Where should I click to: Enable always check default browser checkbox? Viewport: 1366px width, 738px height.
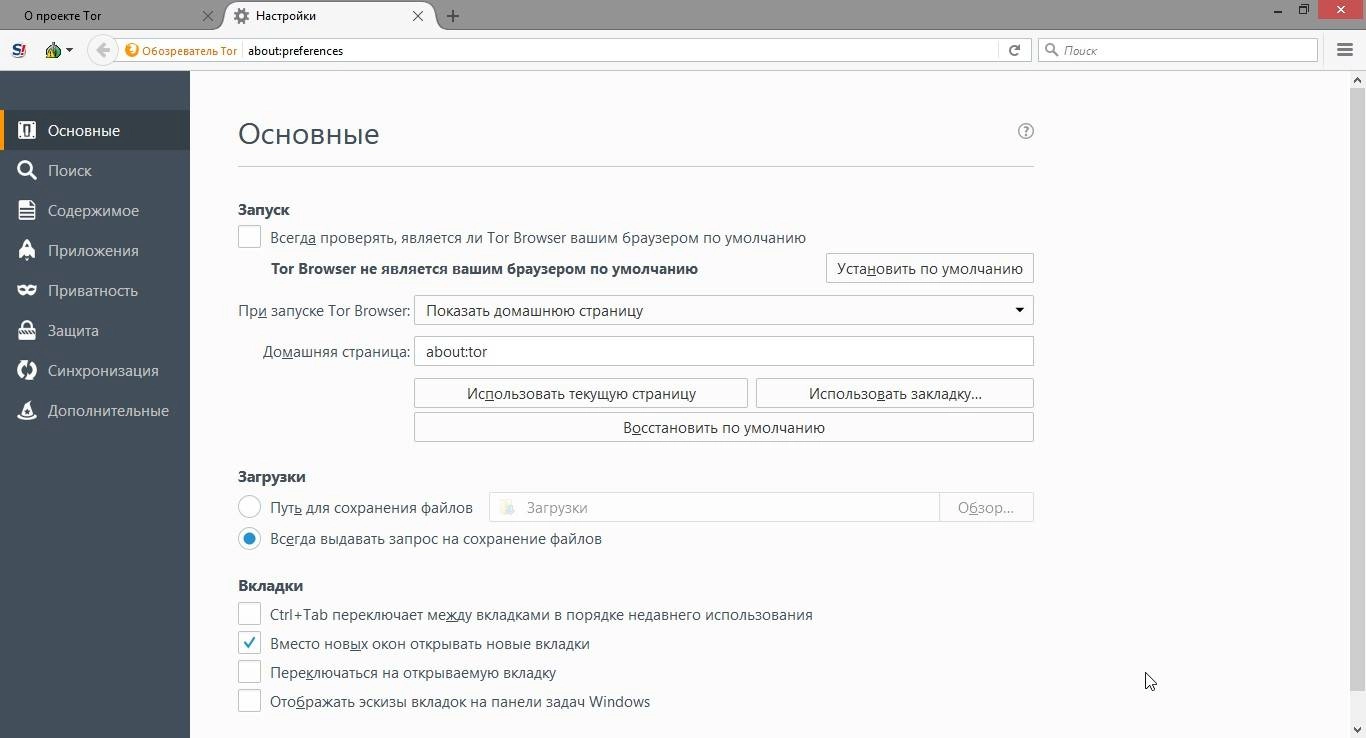[x=249, y=237]
